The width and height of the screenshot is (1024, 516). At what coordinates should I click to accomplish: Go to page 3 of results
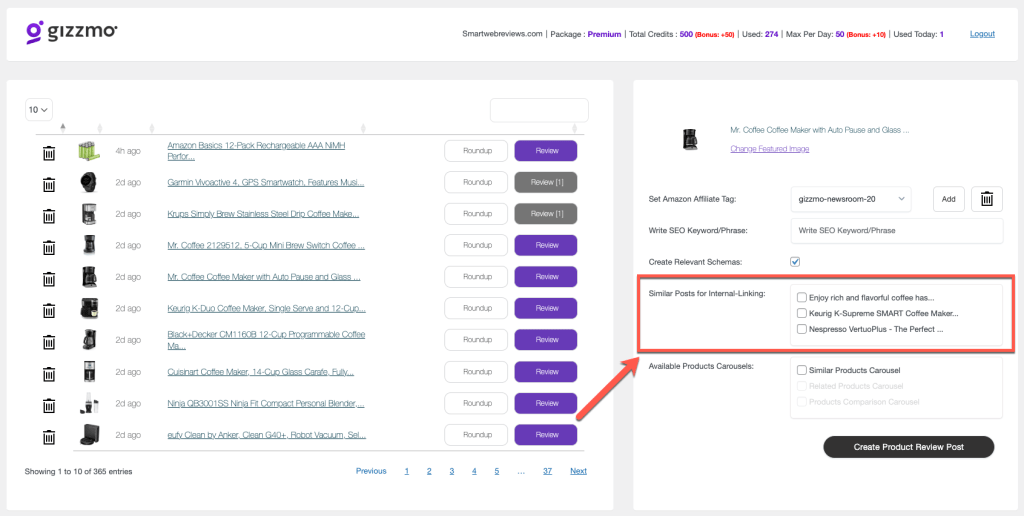(x=451, y=471)
